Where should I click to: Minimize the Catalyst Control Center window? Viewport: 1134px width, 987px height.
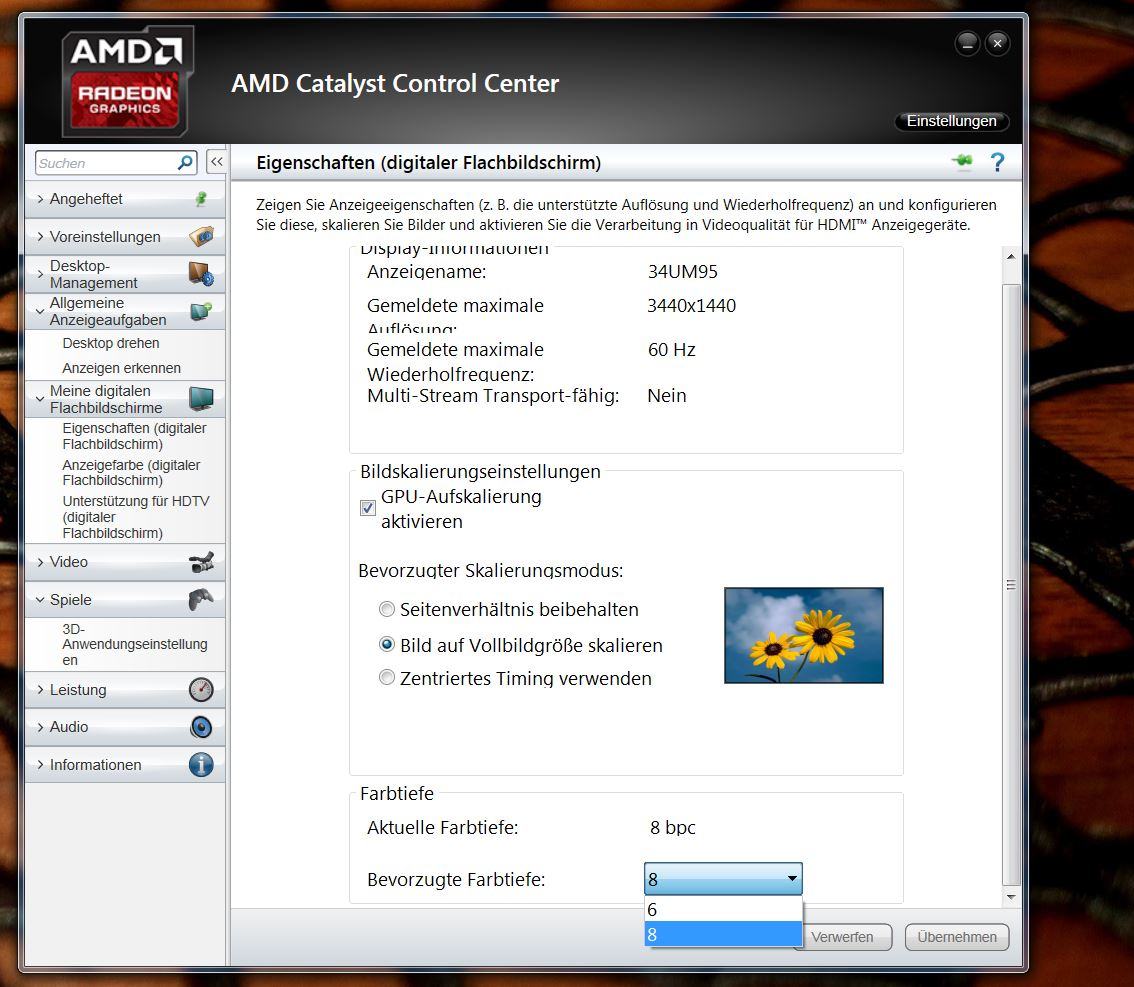point(967,44)
